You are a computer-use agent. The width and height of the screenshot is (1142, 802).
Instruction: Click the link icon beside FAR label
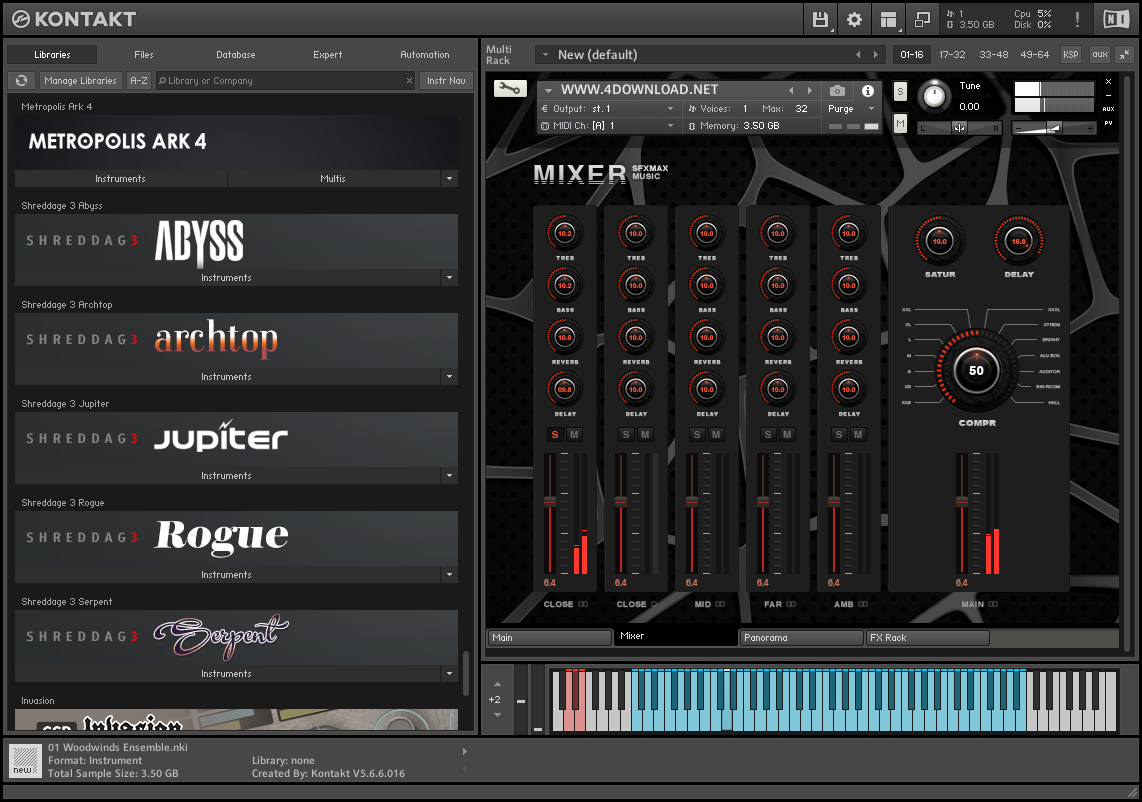[791, 604]
